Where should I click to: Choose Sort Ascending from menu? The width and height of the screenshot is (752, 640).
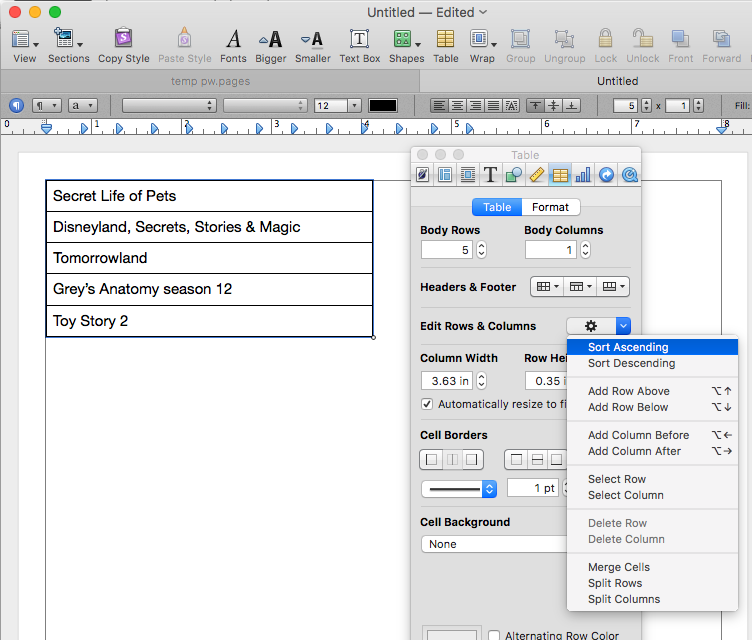(x=652, y=347)
